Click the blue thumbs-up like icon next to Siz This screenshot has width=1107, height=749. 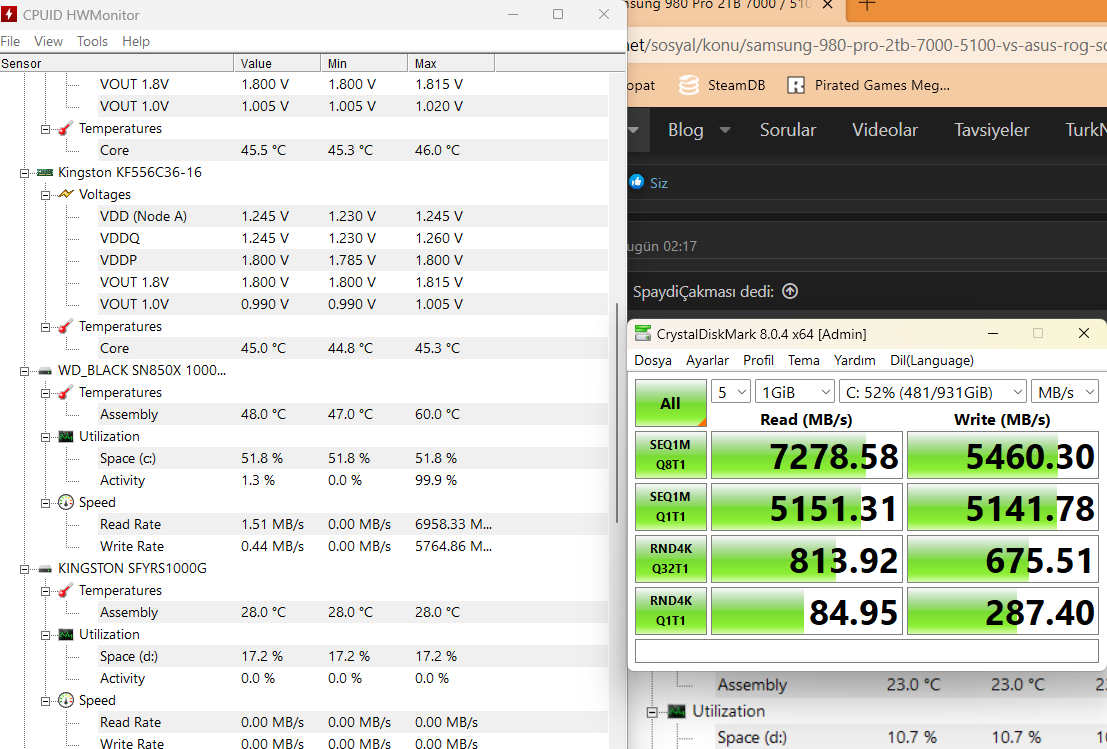[636, 182]
